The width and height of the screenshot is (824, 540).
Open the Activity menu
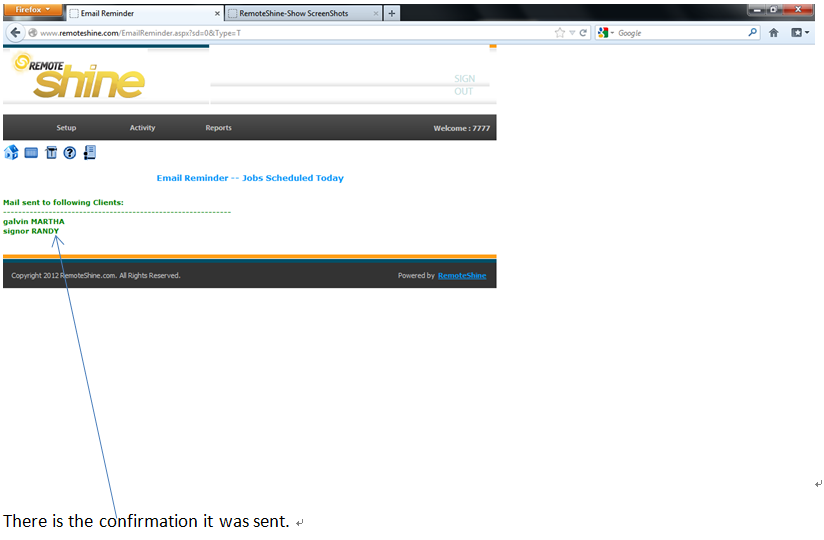pyautogui.click(x=142, y=128)
